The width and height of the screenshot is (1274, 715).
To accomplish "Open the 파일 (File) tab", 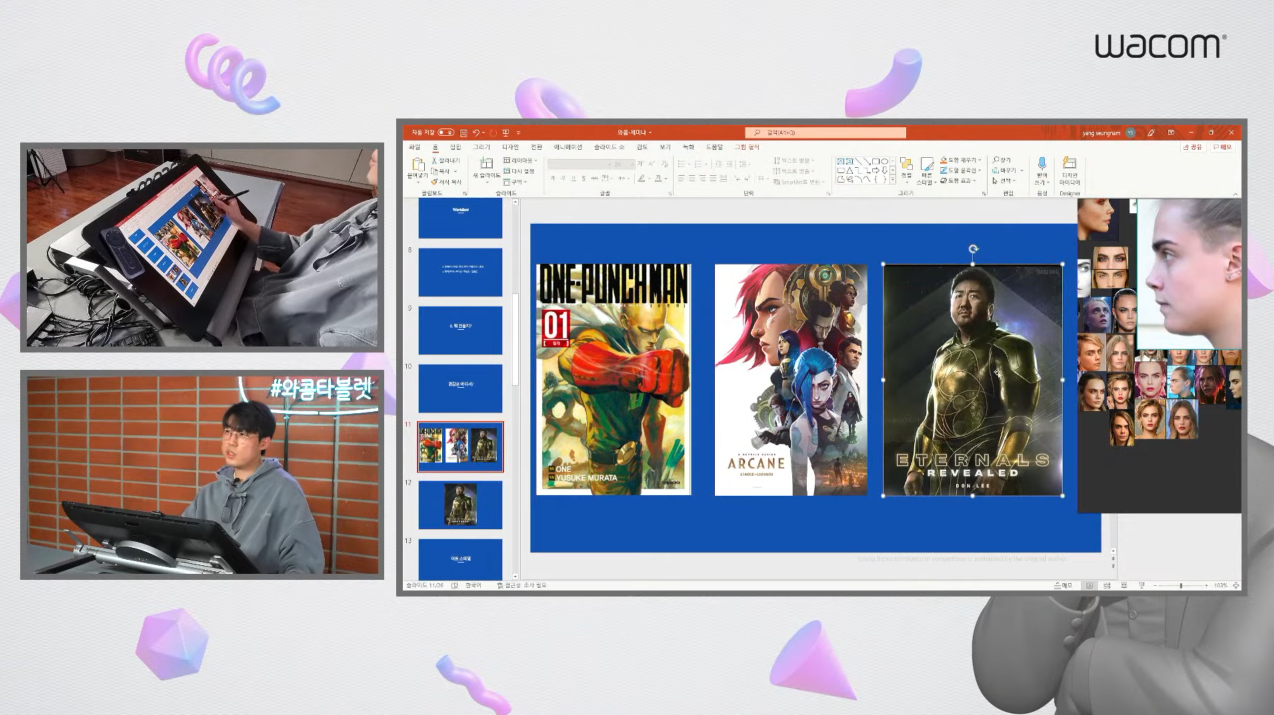I will pos(415,147).
